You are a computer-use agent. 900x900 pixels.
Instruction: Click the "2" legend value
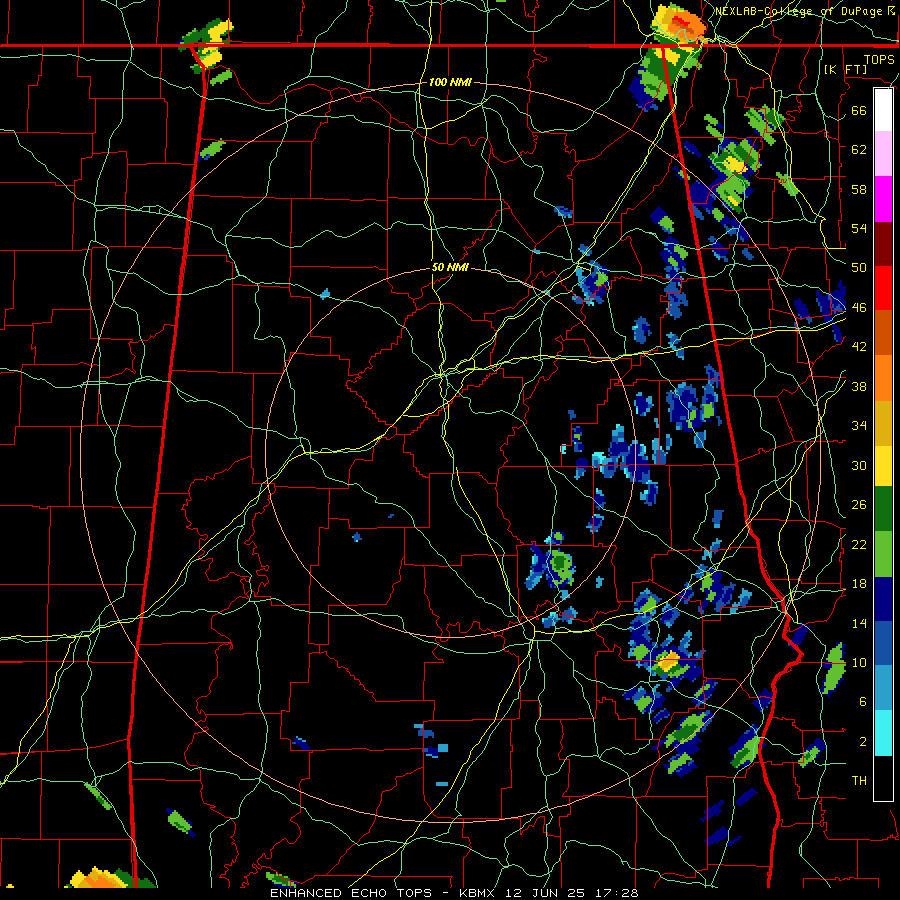863,742
